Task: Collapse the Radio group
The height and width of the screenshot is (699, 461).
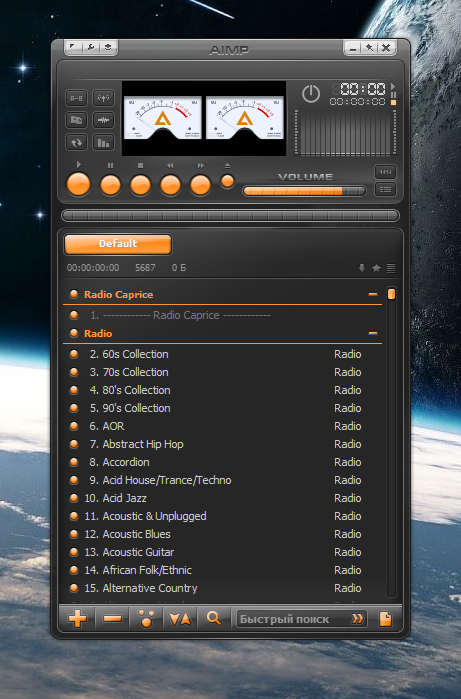Action: click(373, 333)
